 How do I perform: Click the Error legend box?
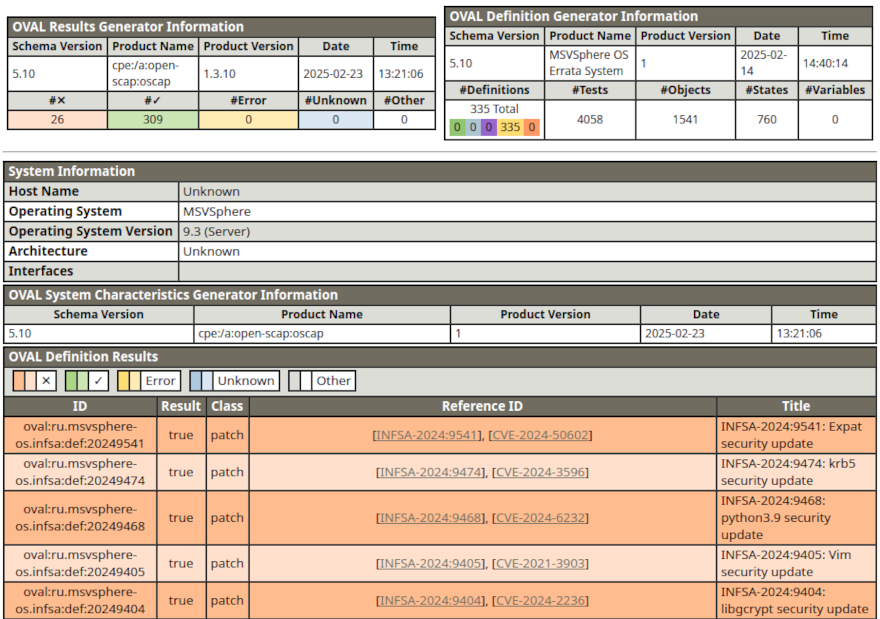coord(149,381)
